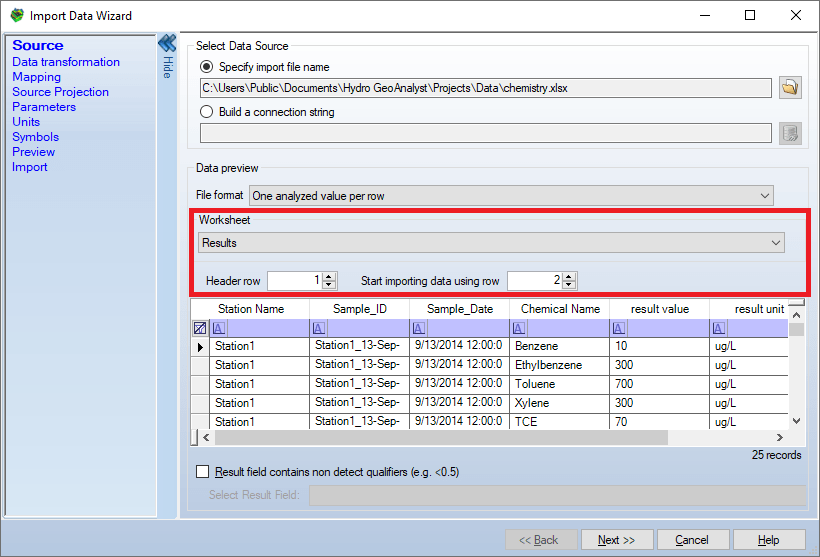This screenshot has width=820, height=557.
Task: Select Specify import file name option
Action: pyautogui.click(x=207, y=67)
